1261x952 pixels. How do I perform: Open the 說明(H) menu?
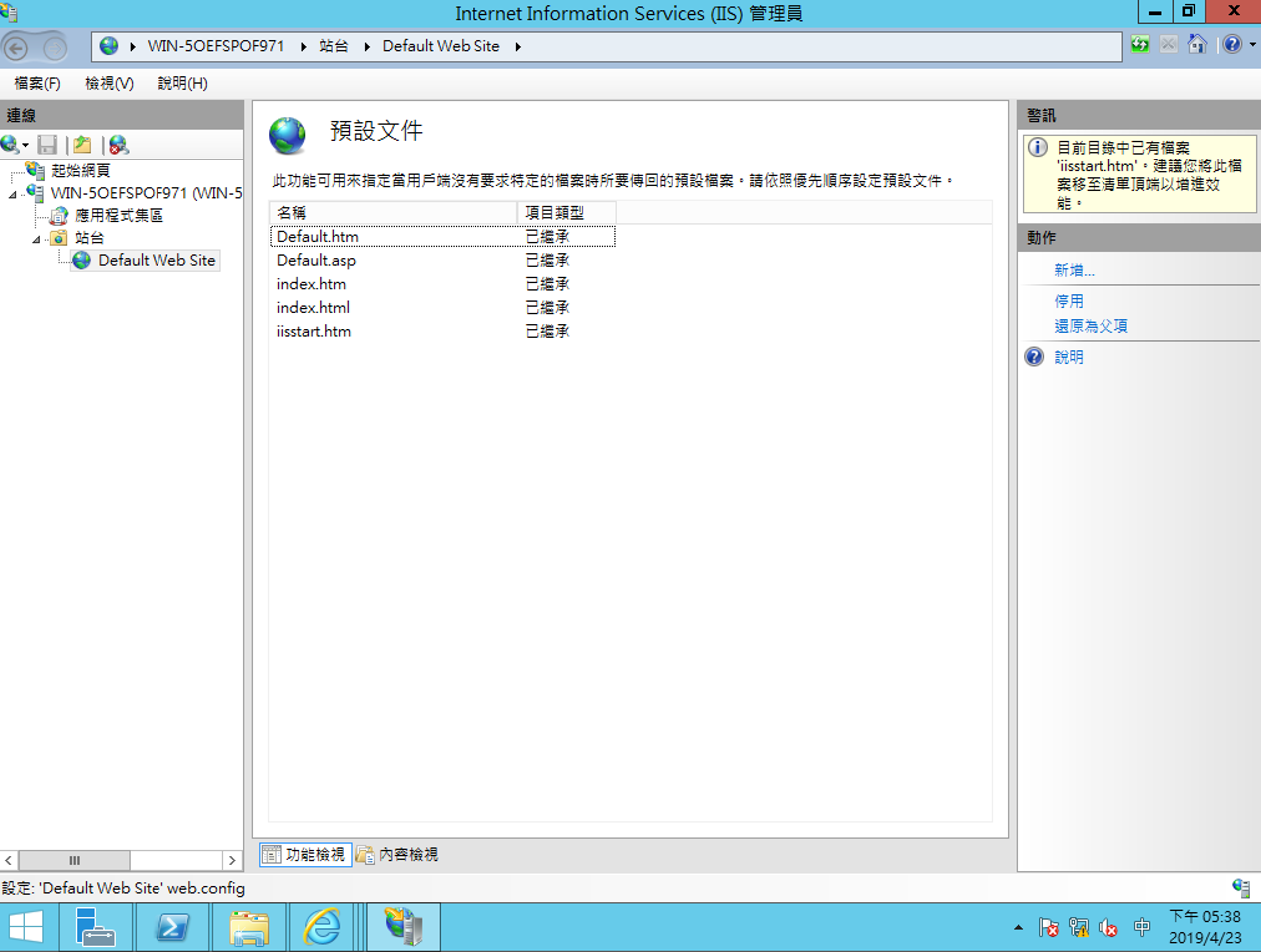tap(182, 83)
